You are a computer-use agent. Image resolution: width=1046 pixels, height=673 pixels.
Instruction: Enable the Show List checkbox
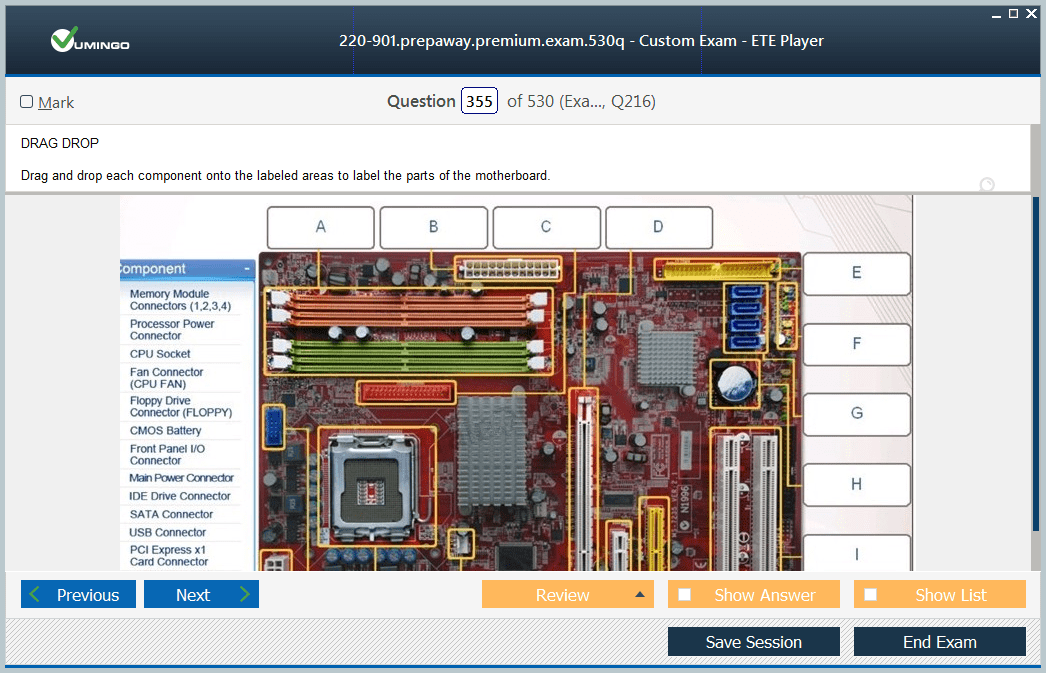click(x=871, y=595)
